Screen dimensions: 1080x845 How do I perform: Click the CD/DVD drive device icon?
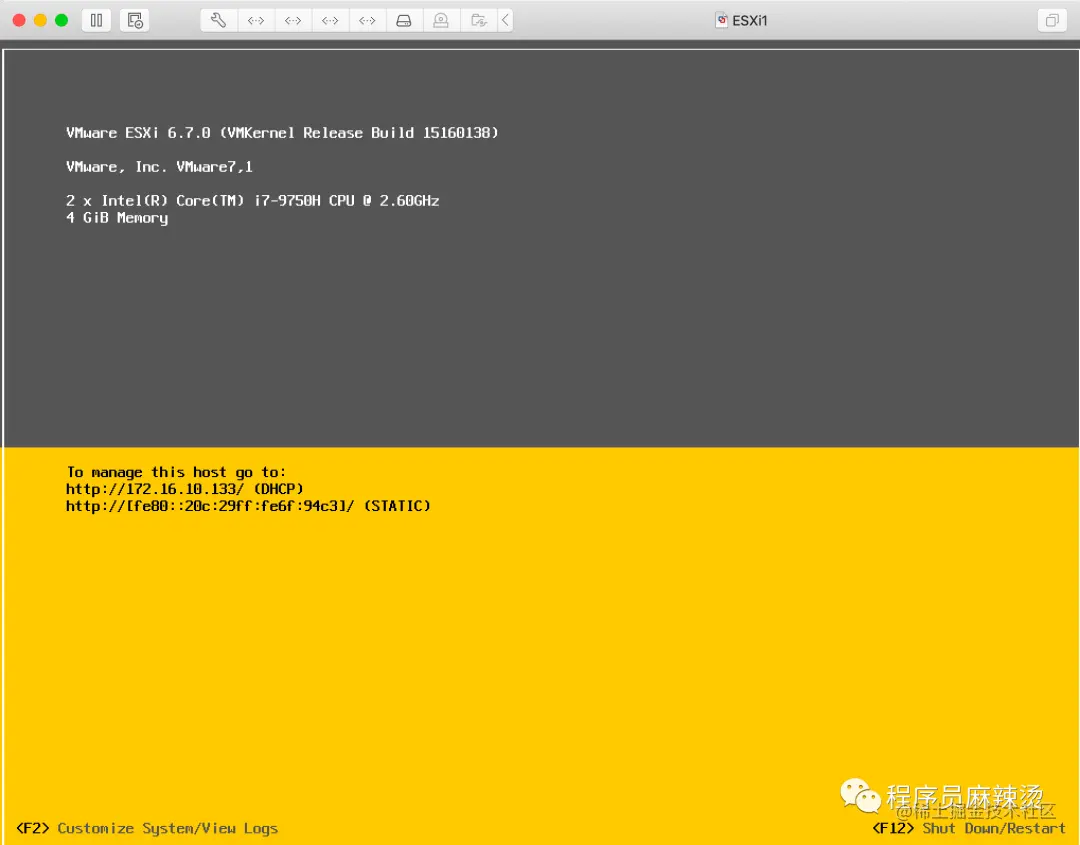[x=441, y=21]
